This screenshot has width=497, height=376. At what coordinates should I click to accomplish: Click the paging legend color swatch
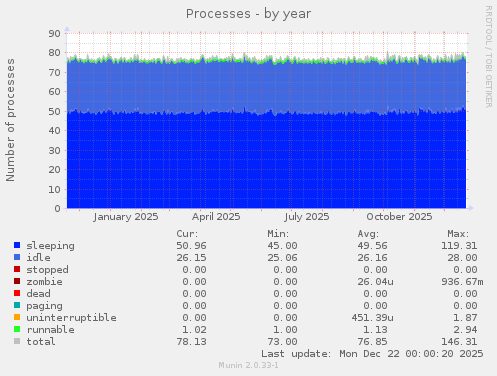click(17, 305)
